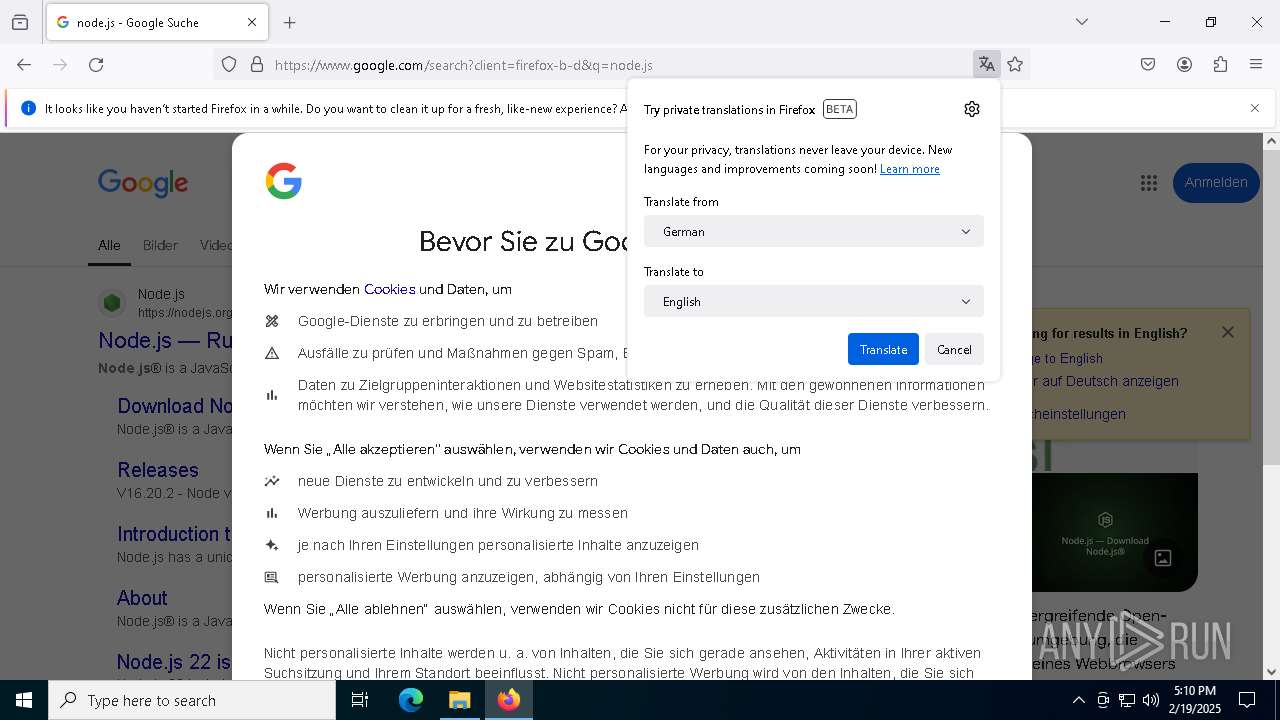This screenshot has width=1280, height=720.
Task: Open the Node.js 22 result link
Action: click(174, 662)
